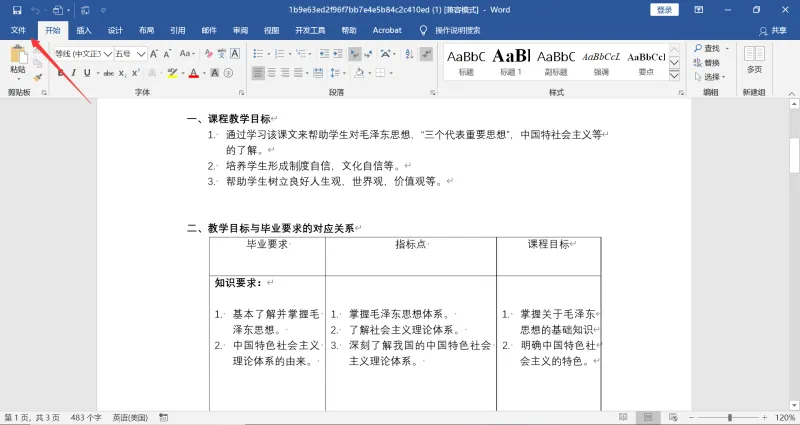
Task: Toggle Italic formatting
Action: pos(73,73)
